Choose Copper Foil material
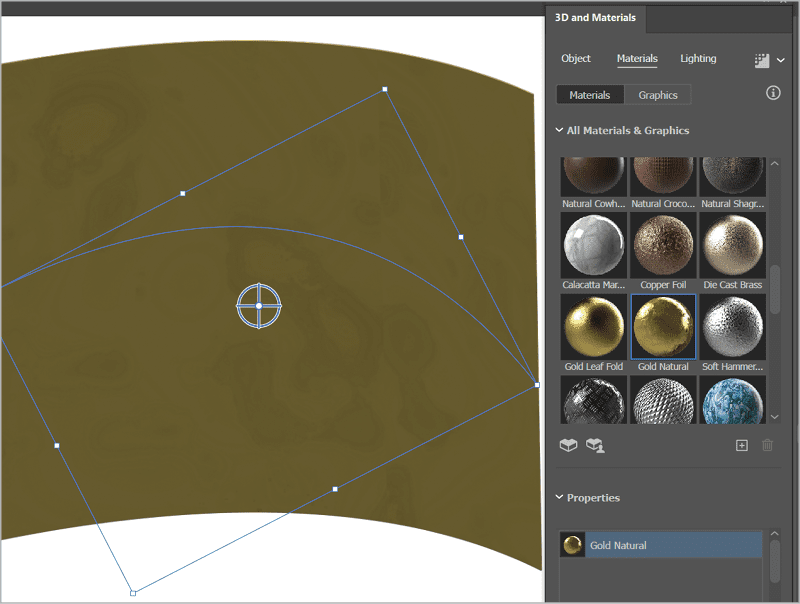 click(663, 245)
